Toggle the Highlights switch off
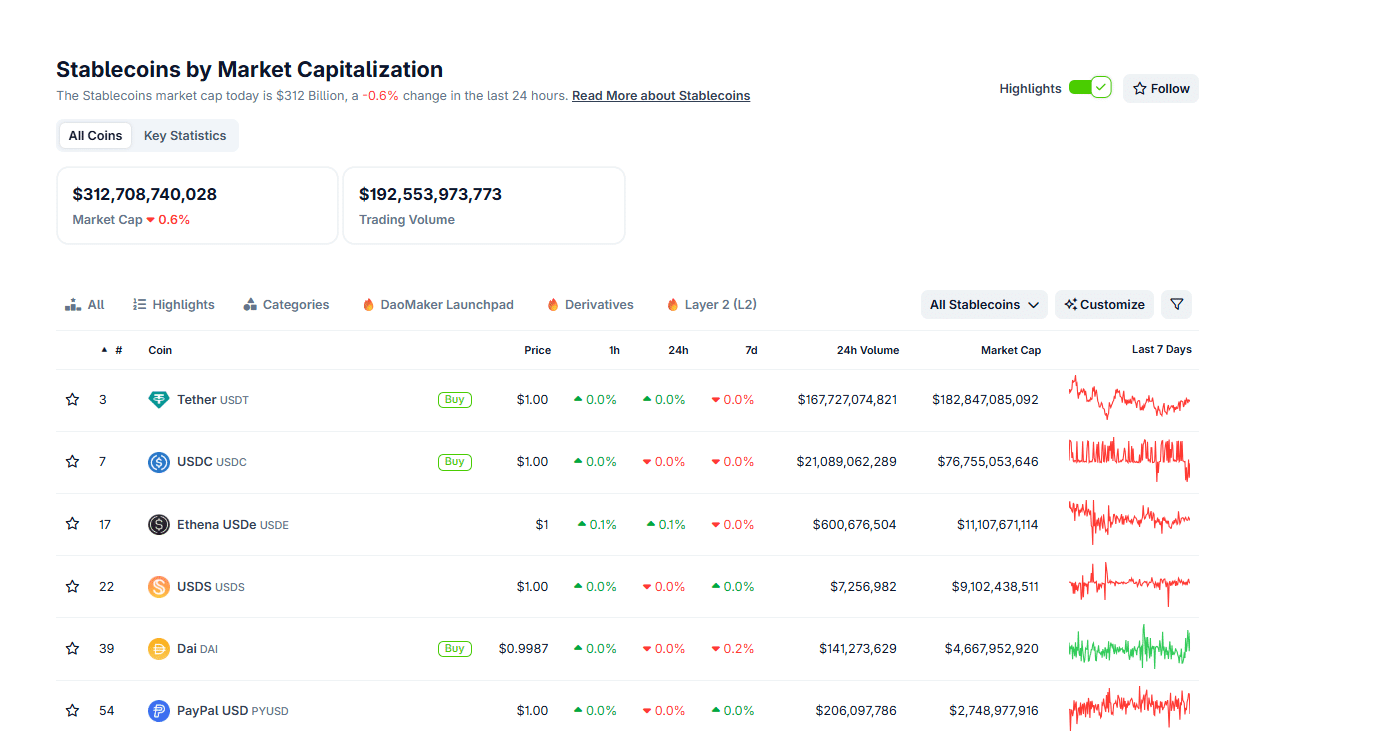The width and height of the screenshot is (1374, 737). tap(1089, 88)
